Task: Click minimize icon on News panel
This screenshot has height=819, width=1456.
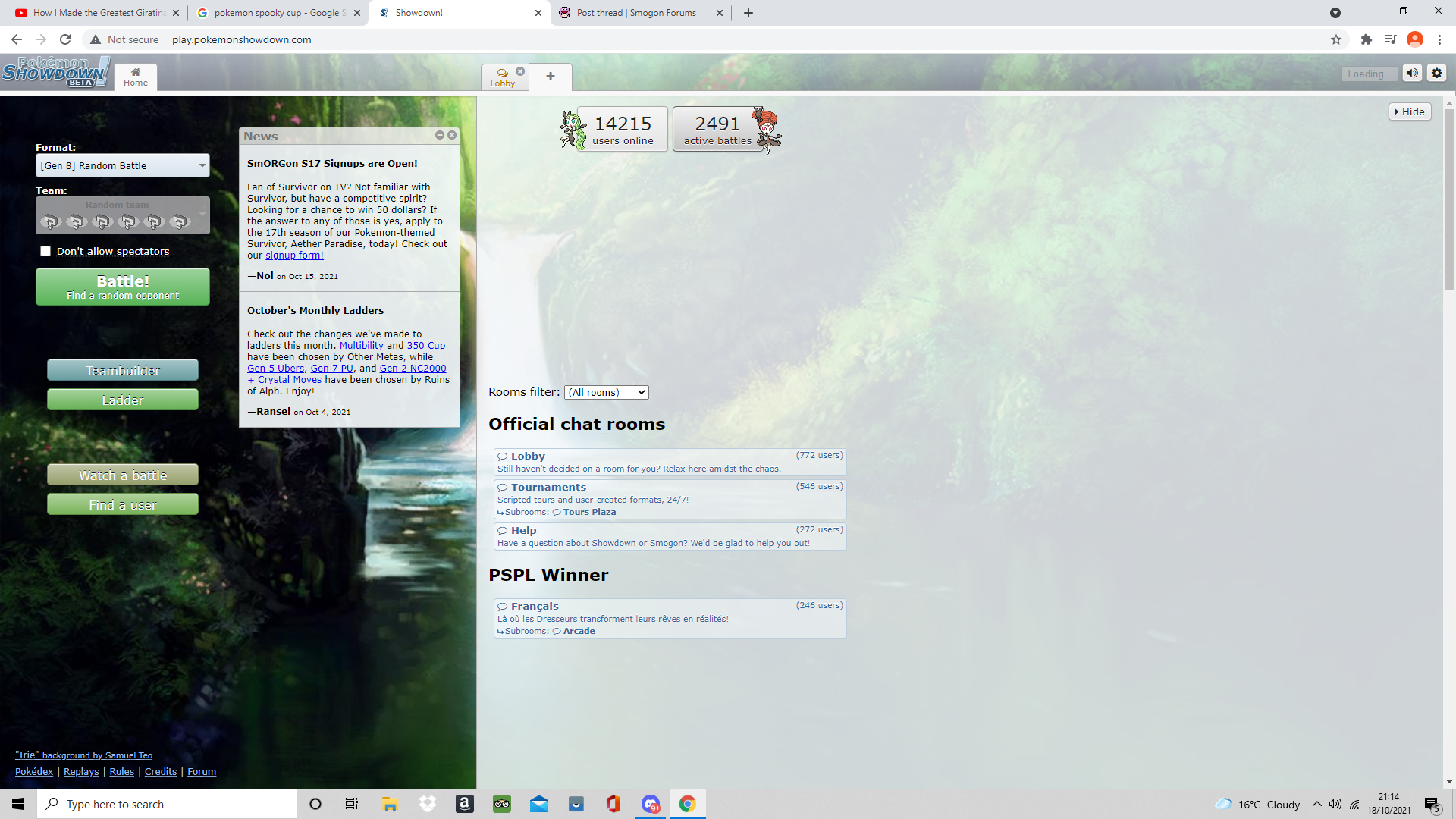Action: (440, 134)
